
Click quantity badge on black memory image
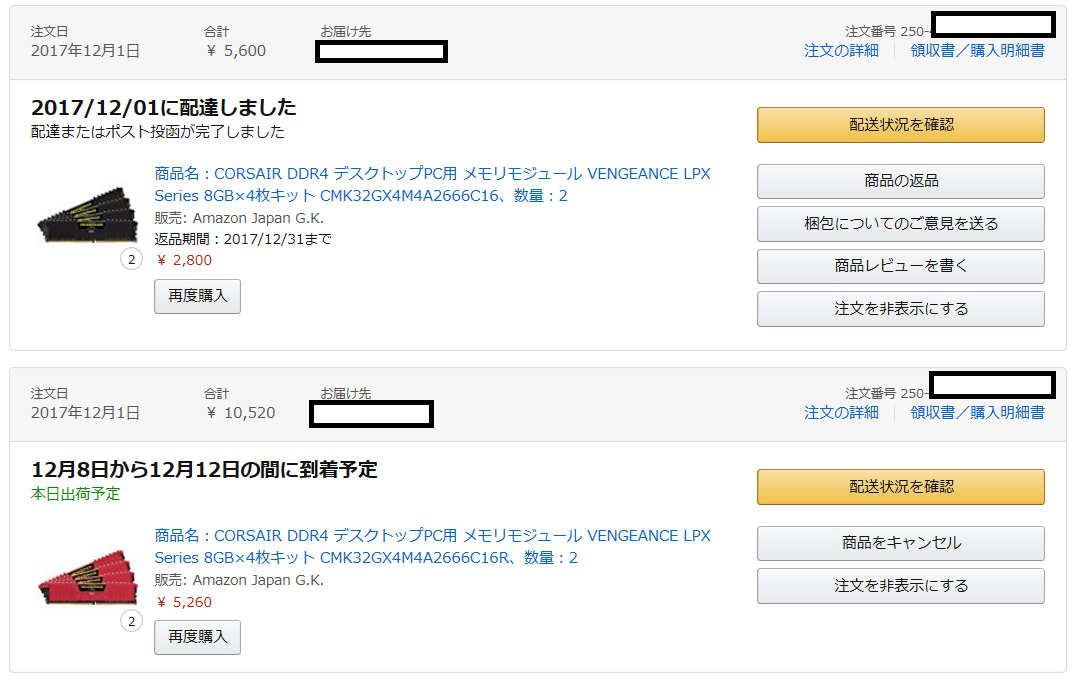131,260
